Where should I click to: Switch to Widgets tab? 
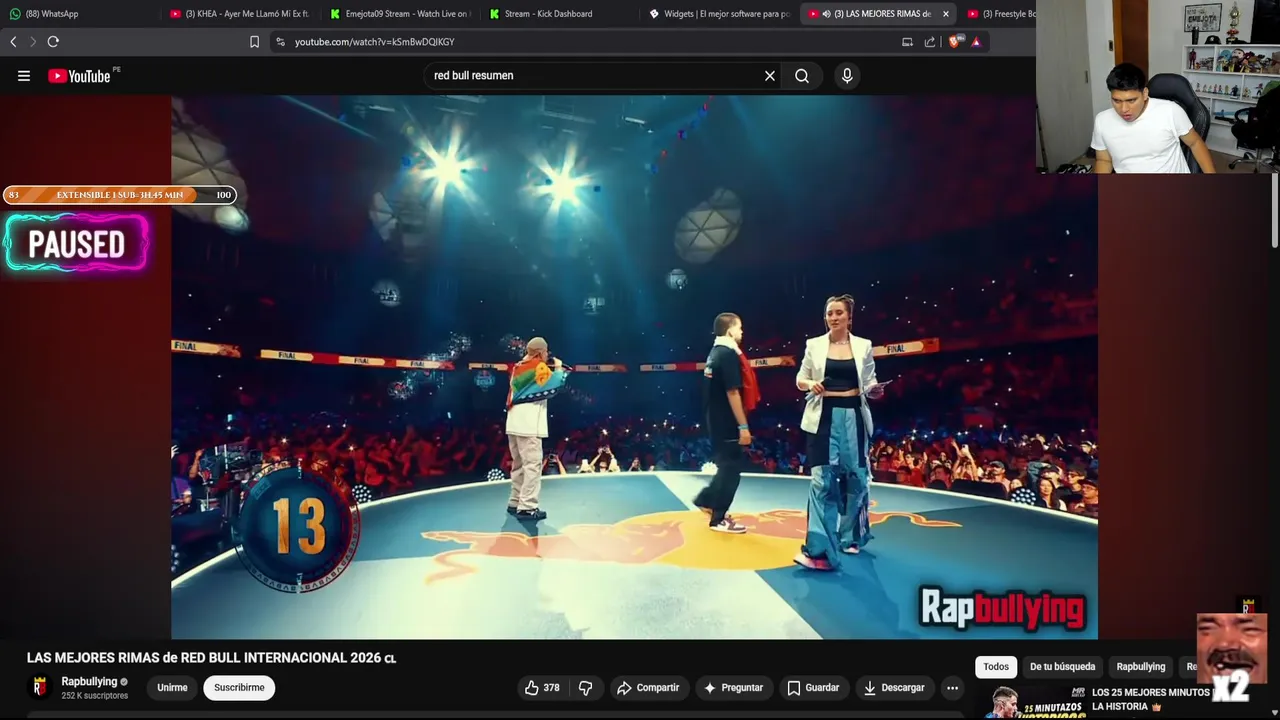[x=720, y=14]
